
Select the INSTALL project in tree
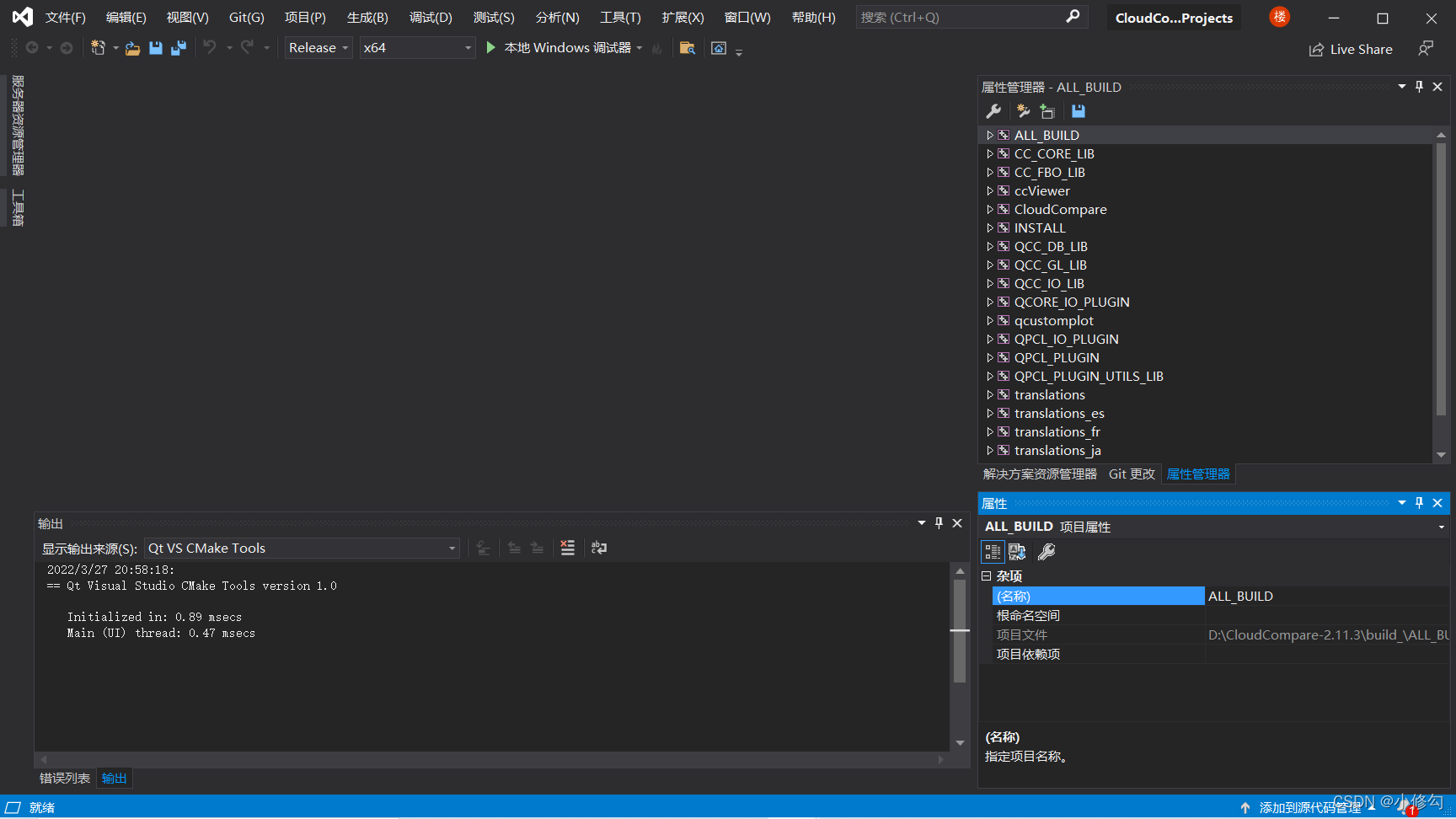coord(1040,227)
